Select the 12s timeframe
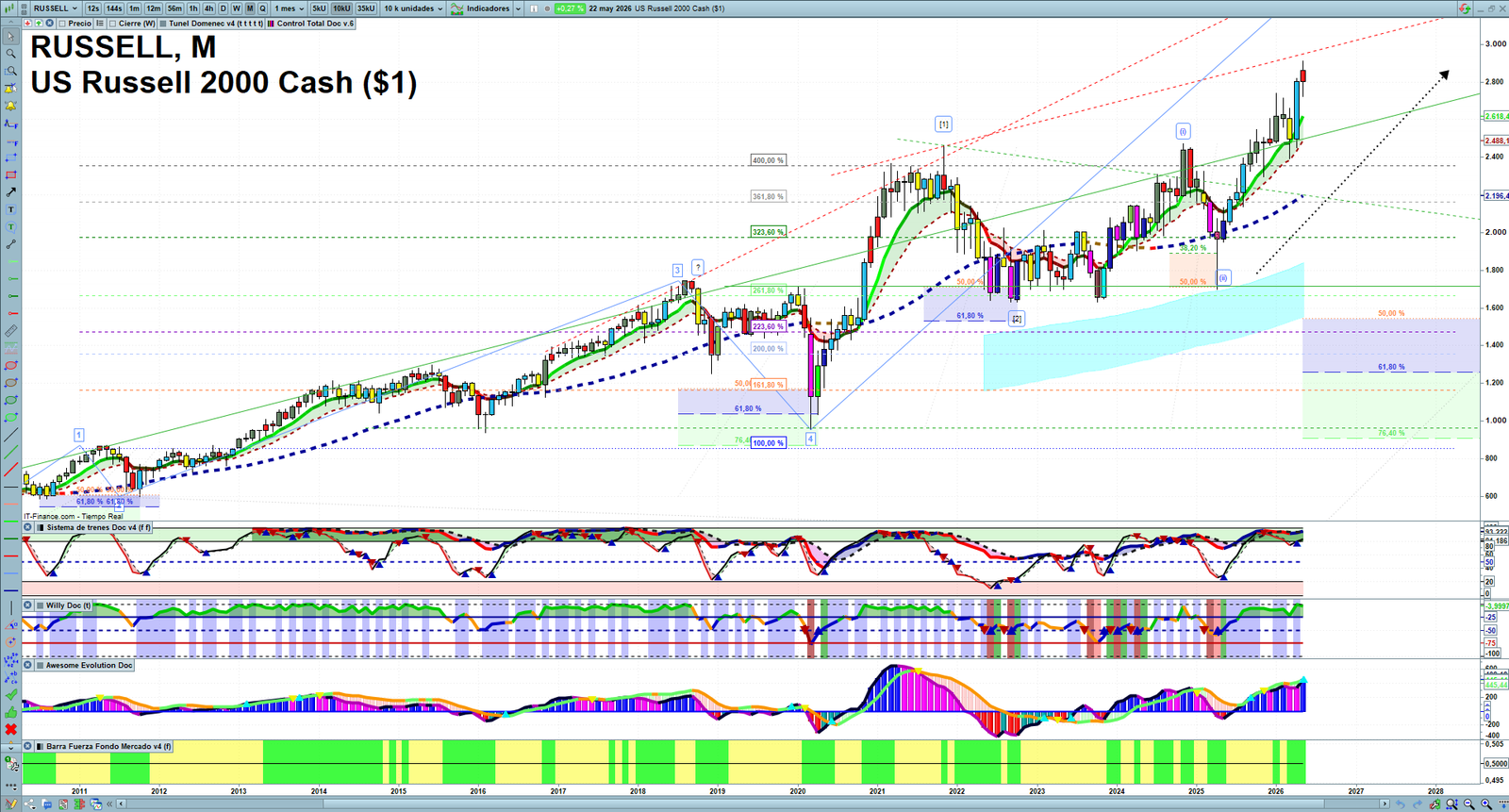 click(x=92, y=8)
